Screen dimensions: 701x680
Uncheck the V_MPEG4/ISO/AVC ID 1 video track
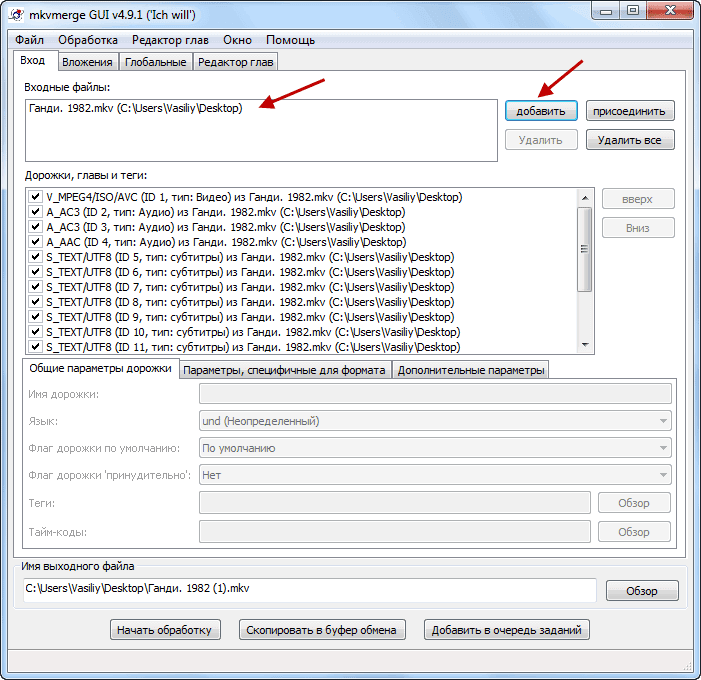(35, 197)
